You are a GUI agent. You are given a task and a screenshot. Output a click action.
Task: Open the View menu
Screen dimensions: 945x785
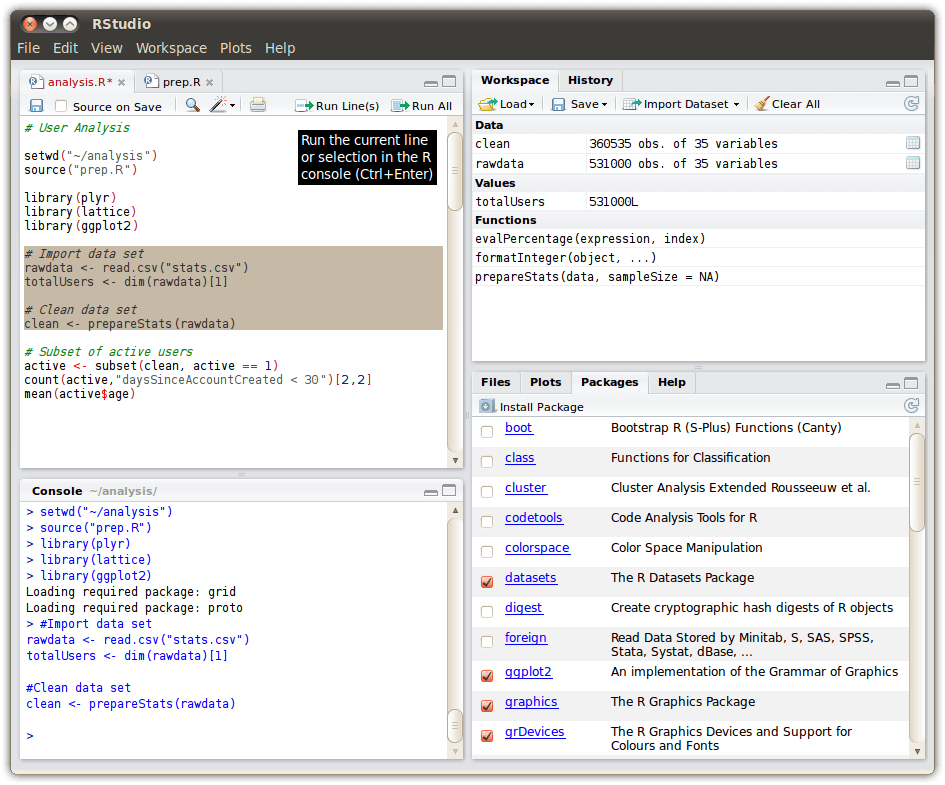tap(107, 48)
